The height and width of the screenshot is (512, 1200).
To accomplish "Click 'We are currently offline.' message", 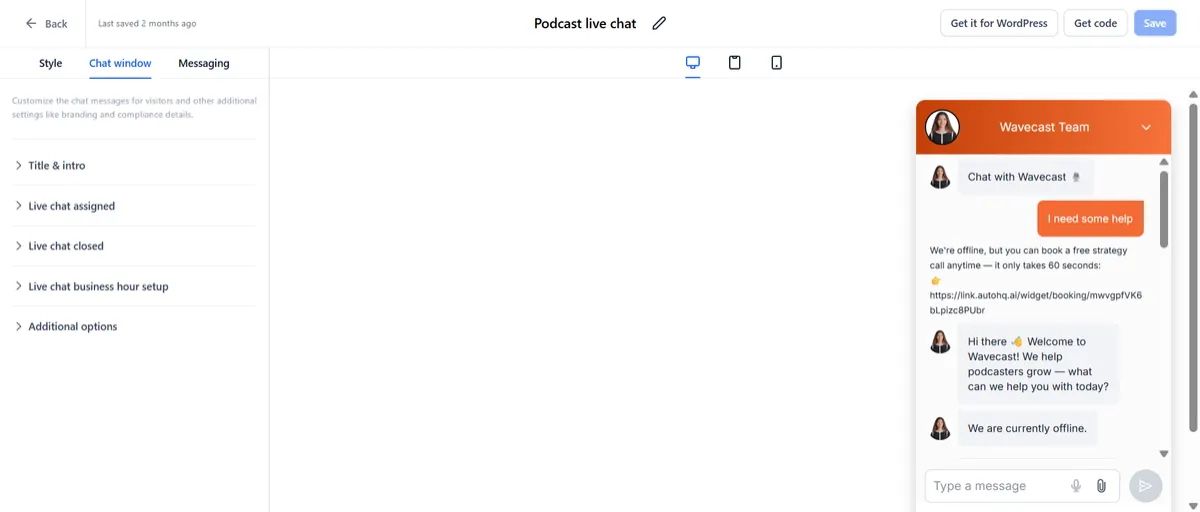I will point(1027,428).
